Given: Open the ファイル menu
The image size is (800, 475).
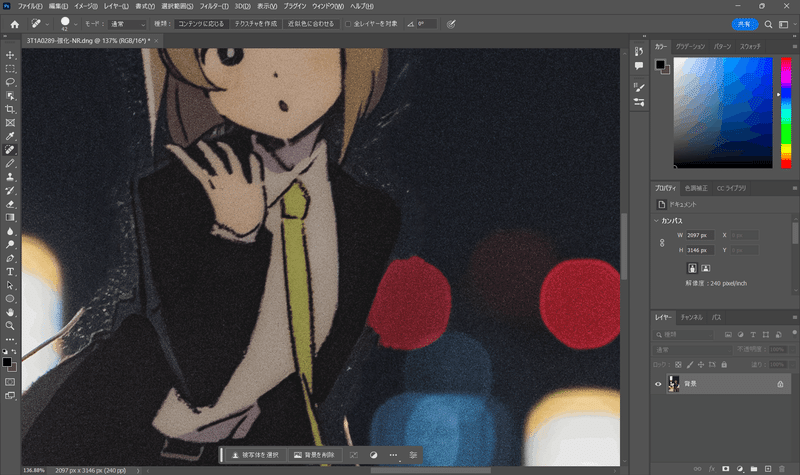Looking at the screenshot, I should (x=30, y=6).
